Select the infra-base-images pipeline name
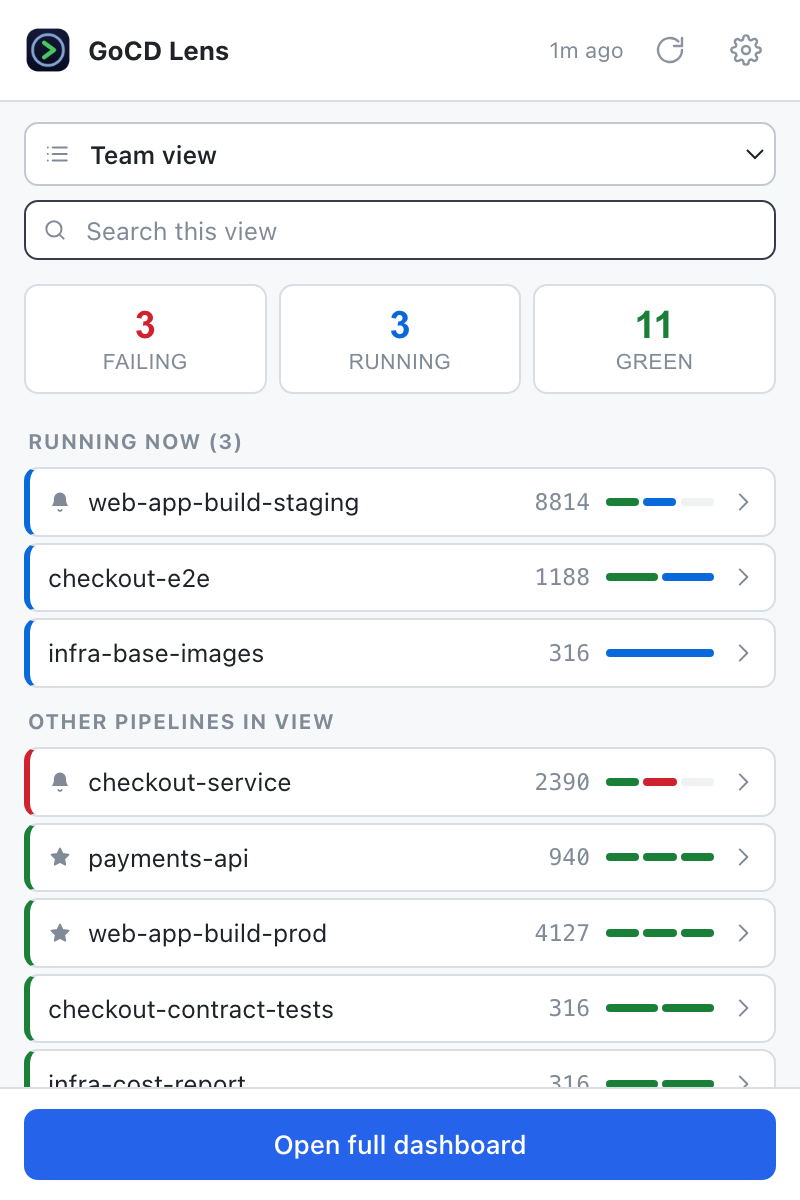The image size is (800, 1200). tap(156, 653)
